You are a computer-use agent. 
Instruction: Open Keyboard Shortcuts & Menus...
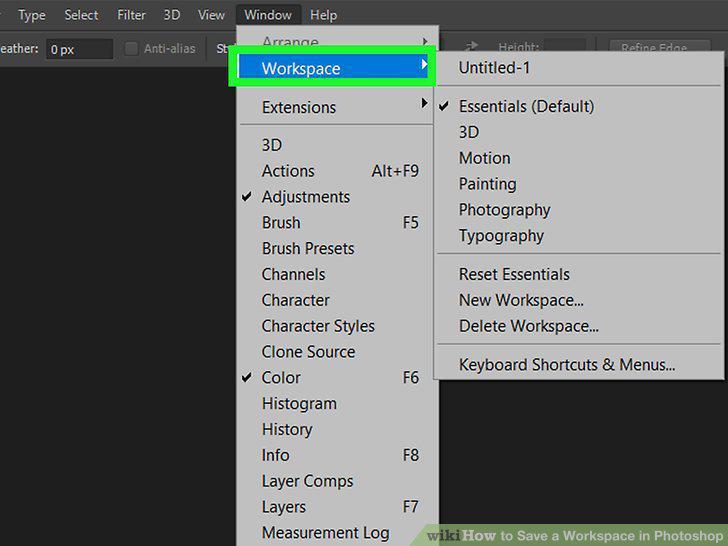click(579, 365)
